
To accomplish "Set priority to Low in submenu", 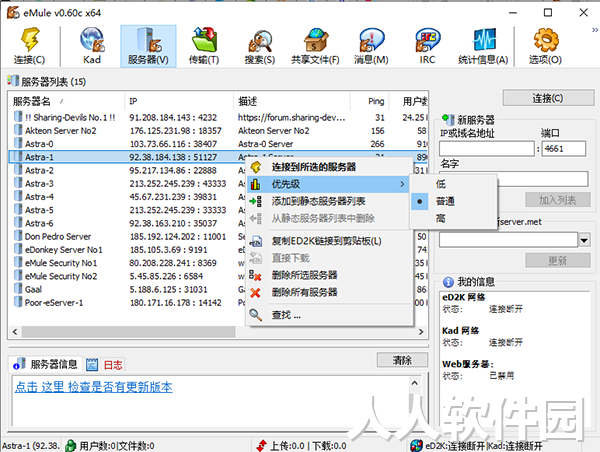I will click(x=454, y=184).
